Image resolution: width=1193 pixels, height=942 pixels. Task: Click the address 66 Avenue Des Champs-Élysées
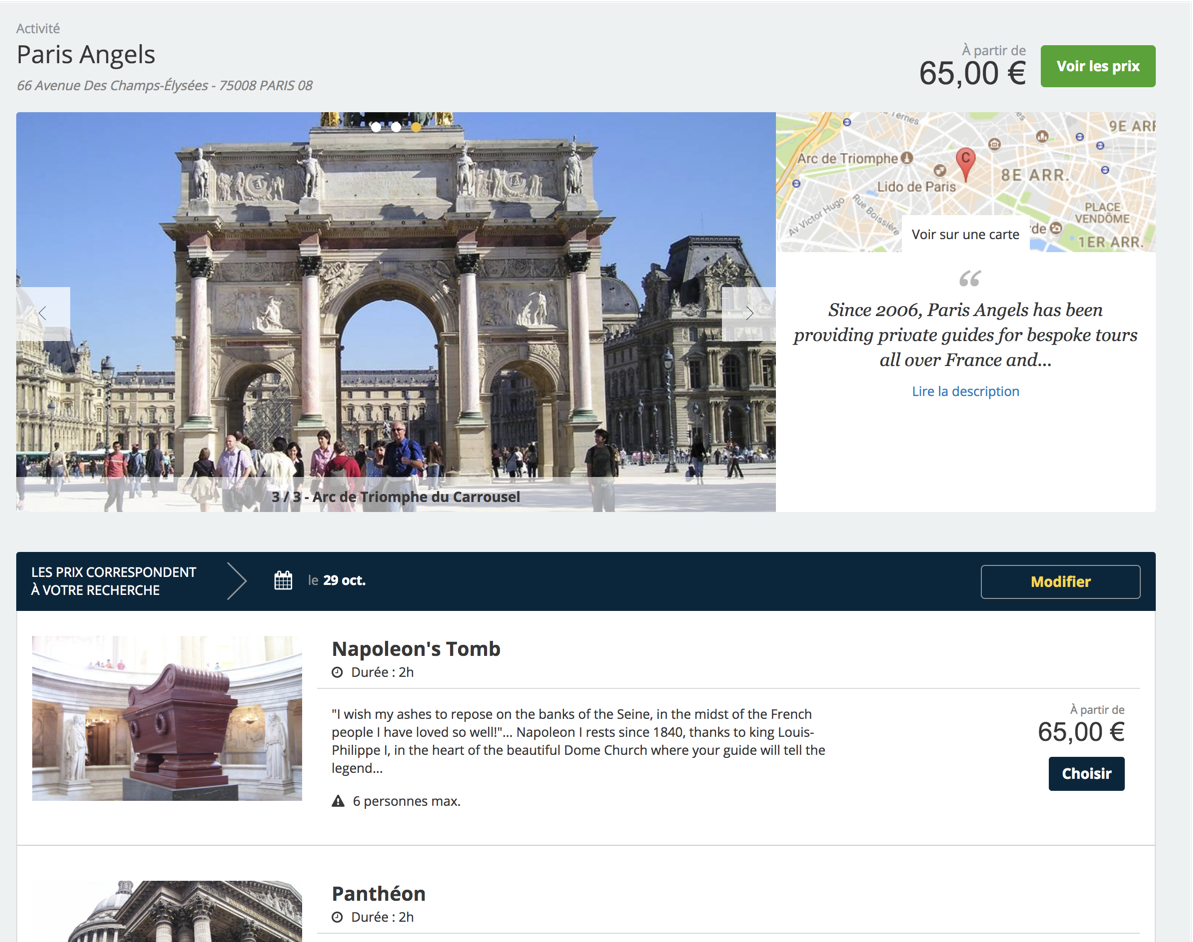[164, 85]
